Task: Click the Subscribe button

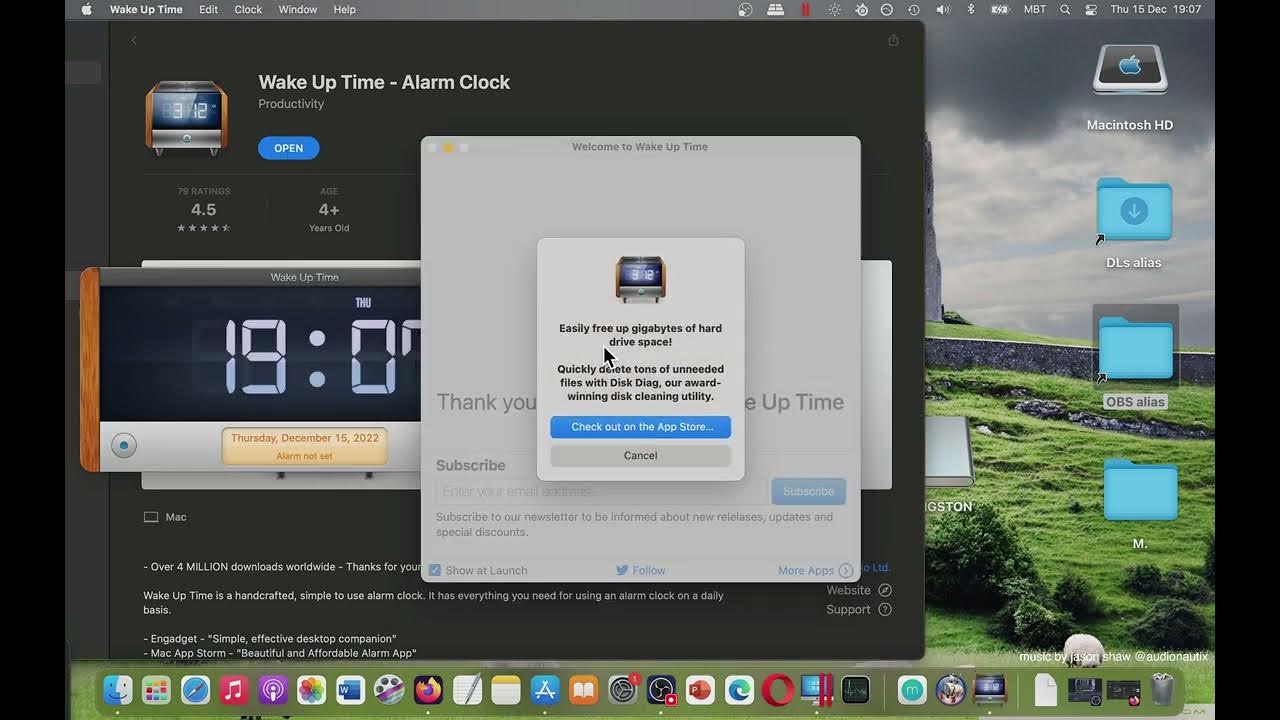Action: [x=808, y=491]
